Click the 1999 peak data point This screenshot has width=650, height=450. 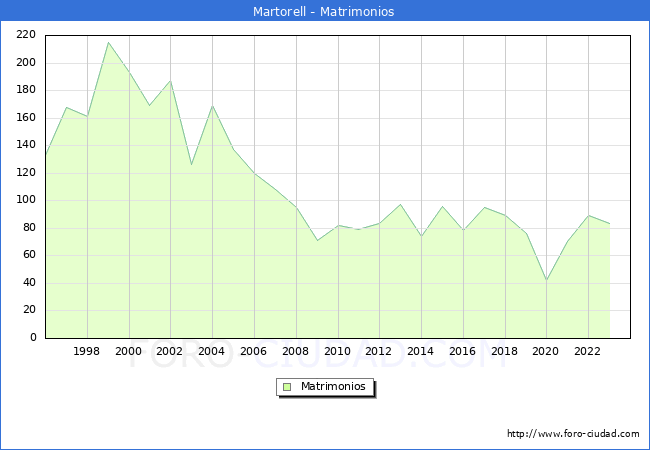point(108,42)
